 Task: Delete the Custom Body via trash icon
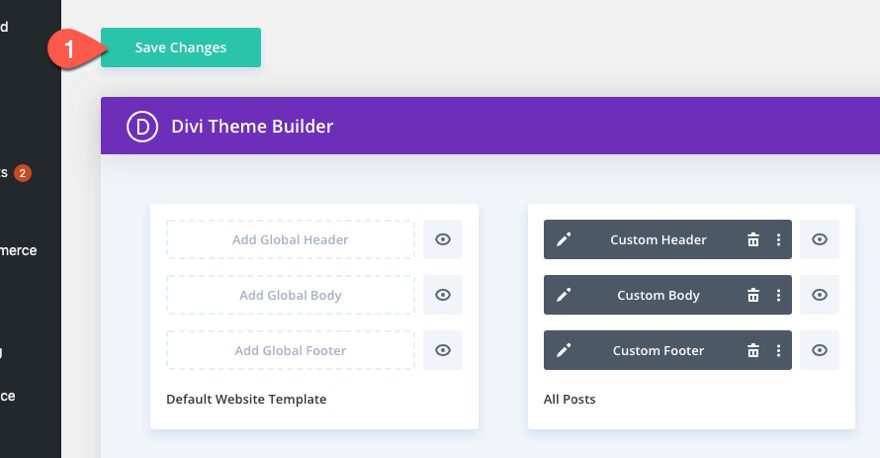pyautogui.click(x=753, y=295)
